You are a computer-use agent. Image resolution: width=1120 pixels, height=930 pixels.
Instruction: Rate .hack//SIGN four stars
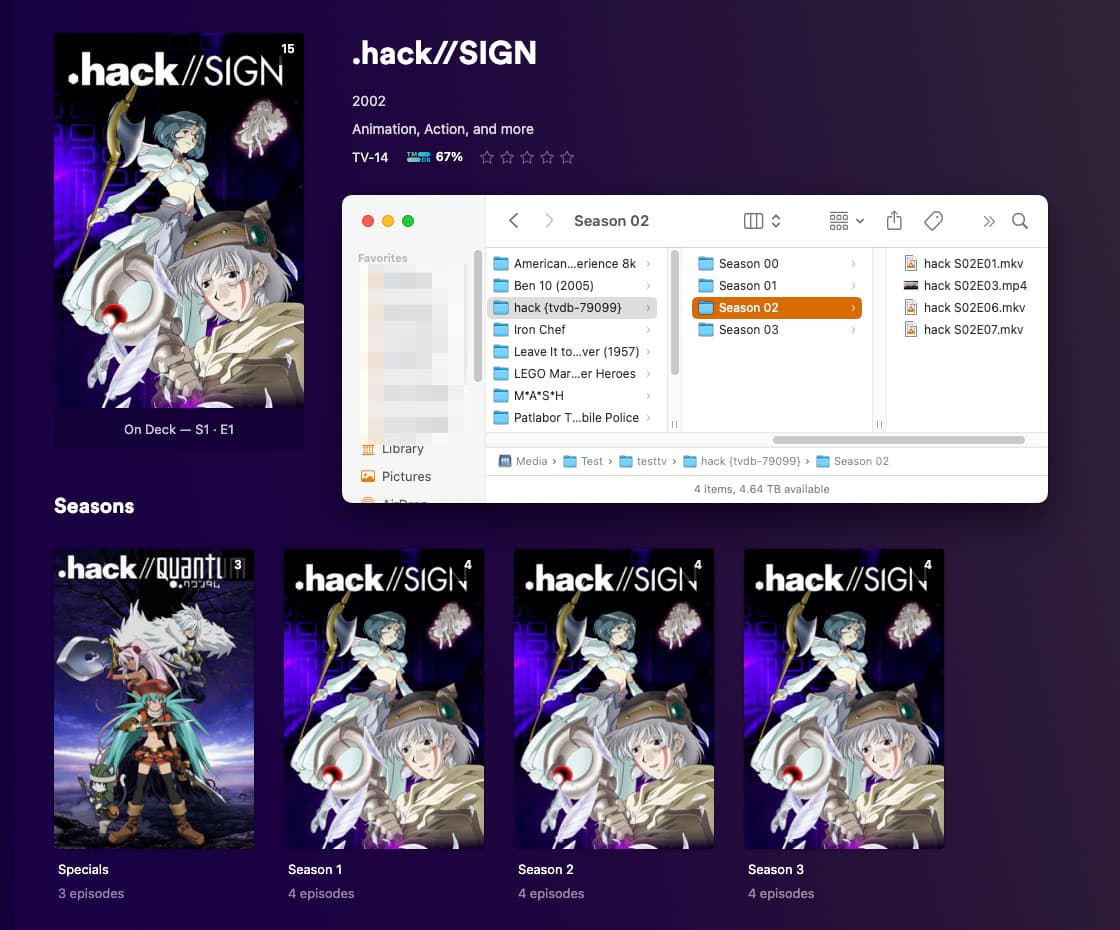point(547,157)
